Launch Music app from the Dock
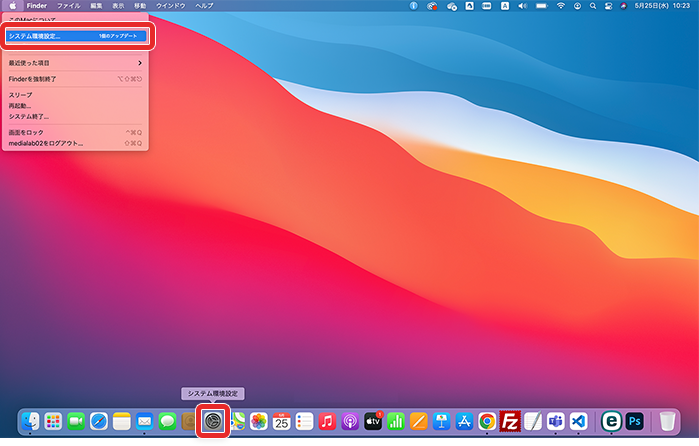This screenshot has height=446, width=699. [327, 421]
